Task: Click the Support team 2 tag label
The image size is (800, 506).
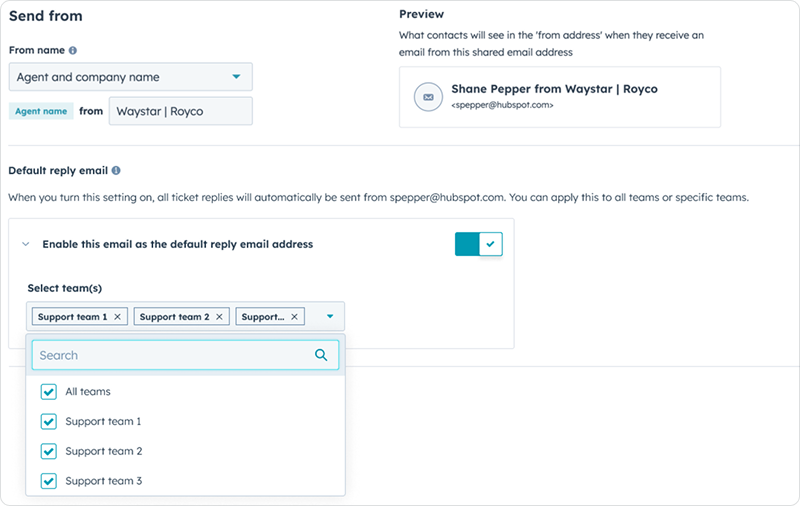Action: pyautogui.click(x=174, y=317)
